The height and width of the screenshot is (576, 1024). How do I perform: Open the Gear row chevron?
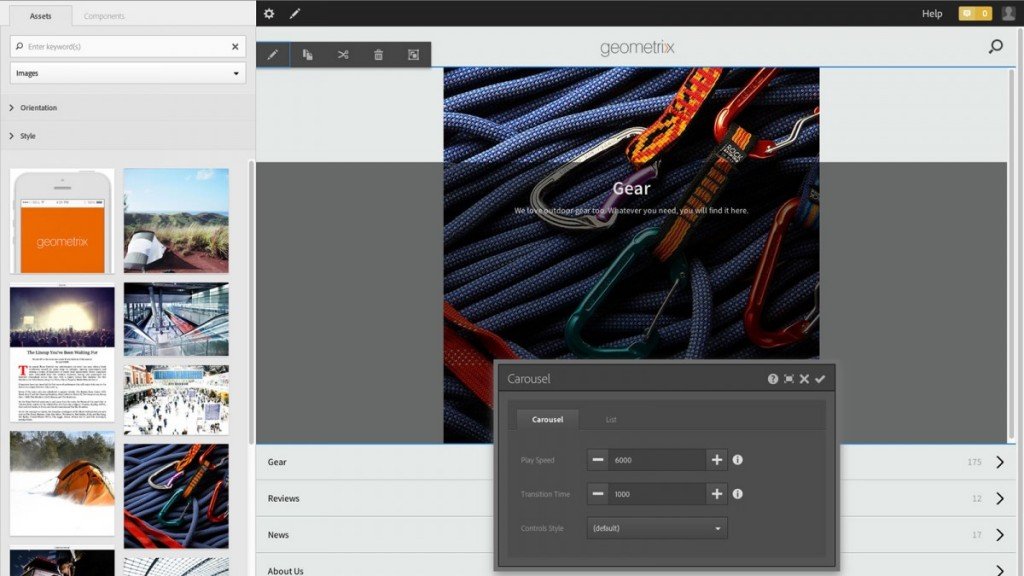1000,462
